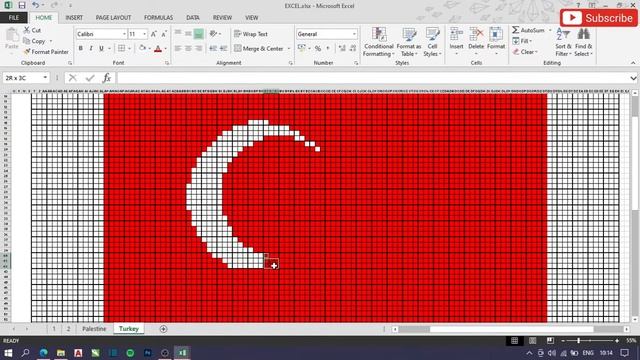This screenshot has height=360, width=640.
Task: Click the red Font Color swatch
Action: tap(158, 49)
